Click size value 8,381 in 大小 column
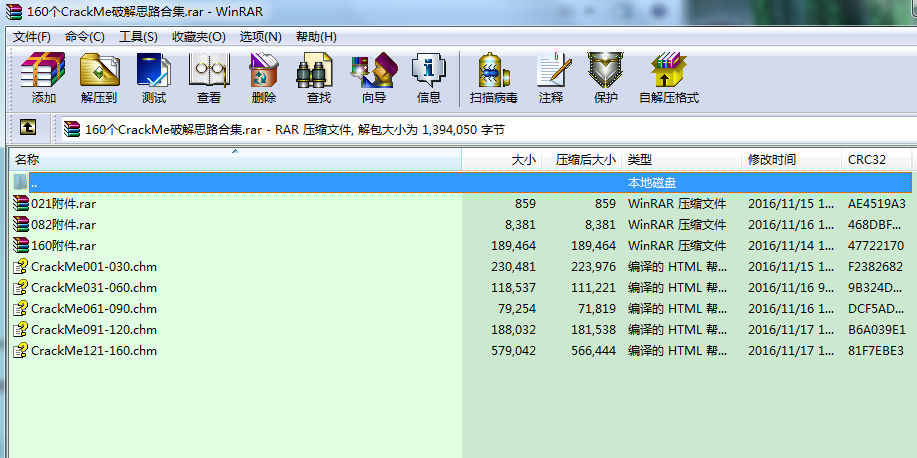This screenshot has height=458, width=917. pos(520,225)
